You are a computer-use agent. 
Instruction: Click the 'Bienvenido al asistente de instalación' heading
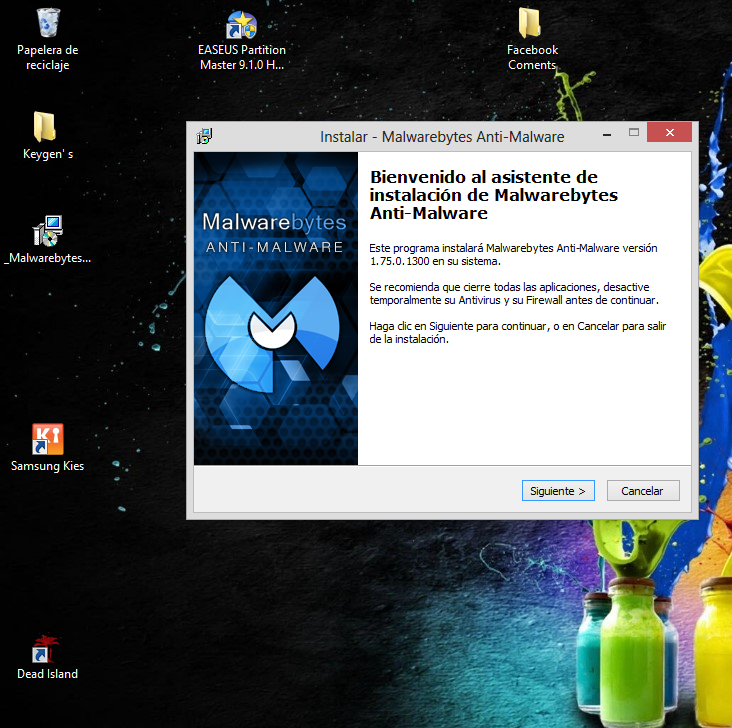[x=493, y=195]
